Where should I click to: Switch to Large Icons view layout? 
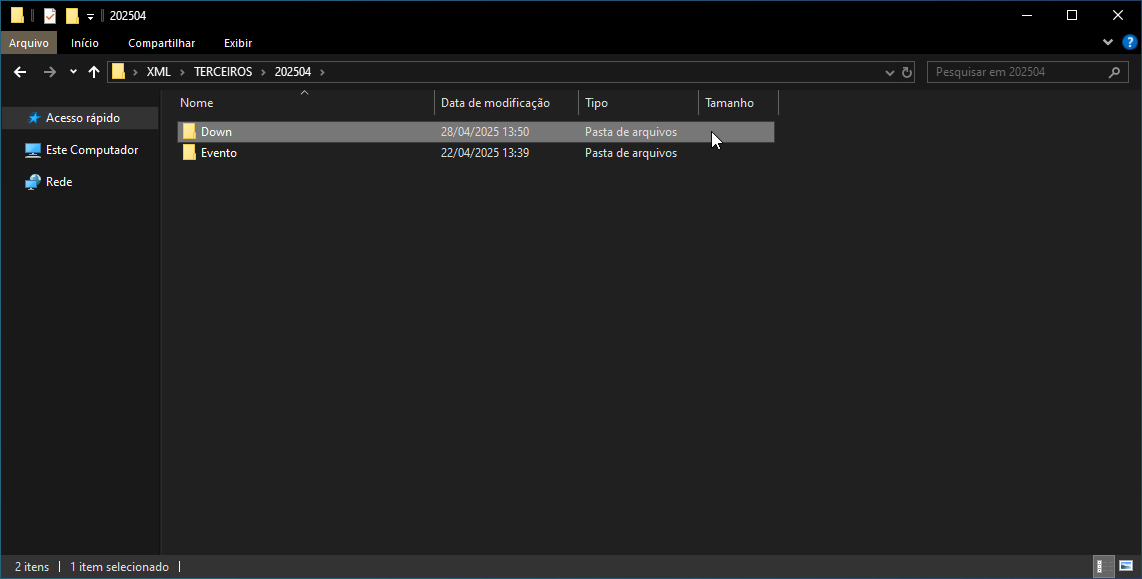click(1125, 567)
